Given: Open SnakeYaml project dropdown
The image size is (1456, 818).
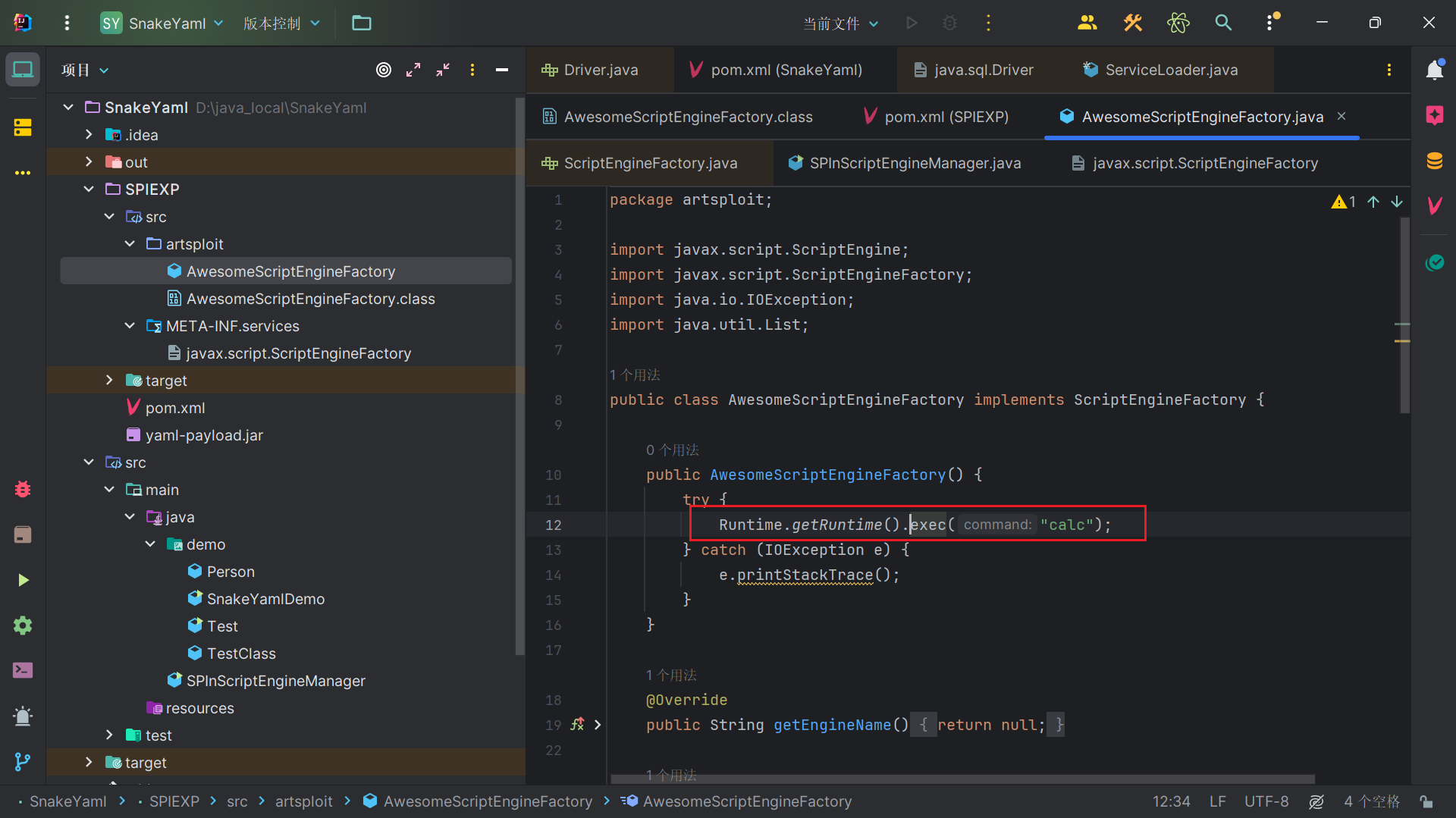Looking at the screenshot, I should [x=162, y=23].
